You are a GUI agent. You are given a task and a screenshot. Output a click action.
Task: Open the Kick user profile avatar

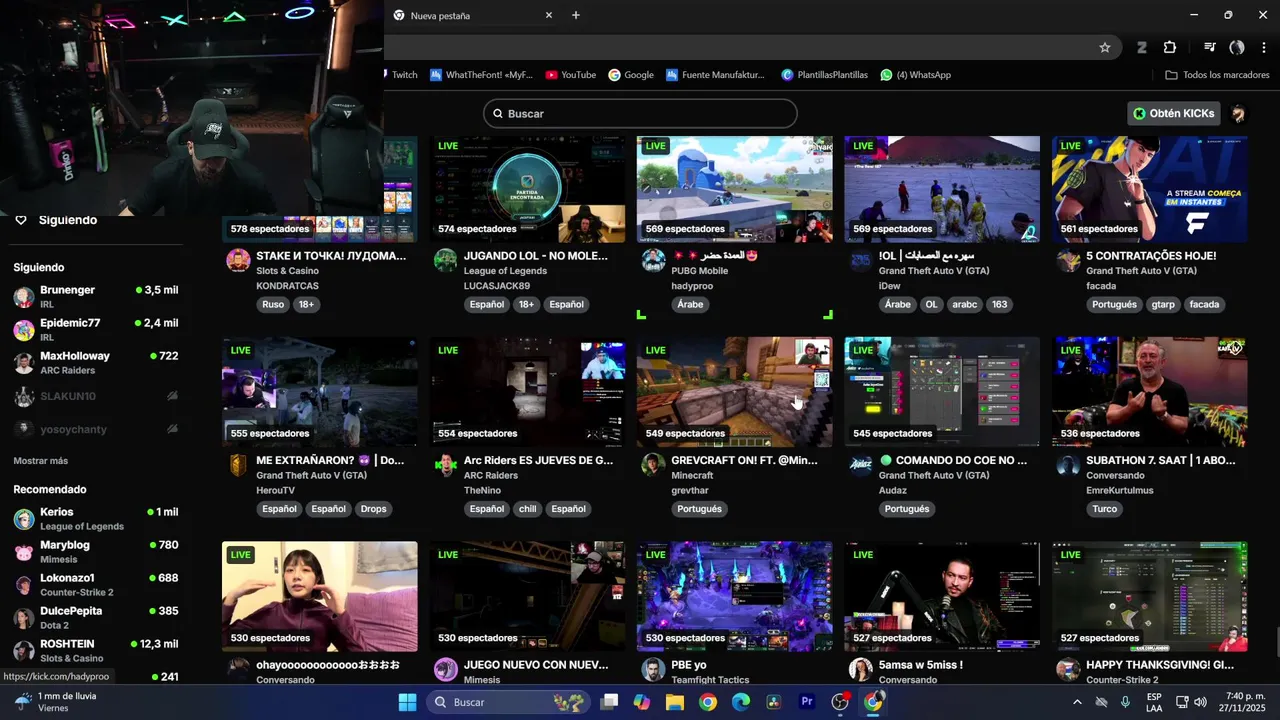(1238, 113)
